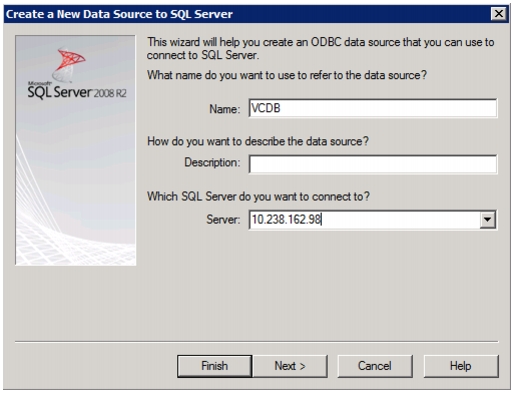This screenshot has width=513, height=410.
Task: Click the 'How do you want to describe' question
Action: point(258,141)
